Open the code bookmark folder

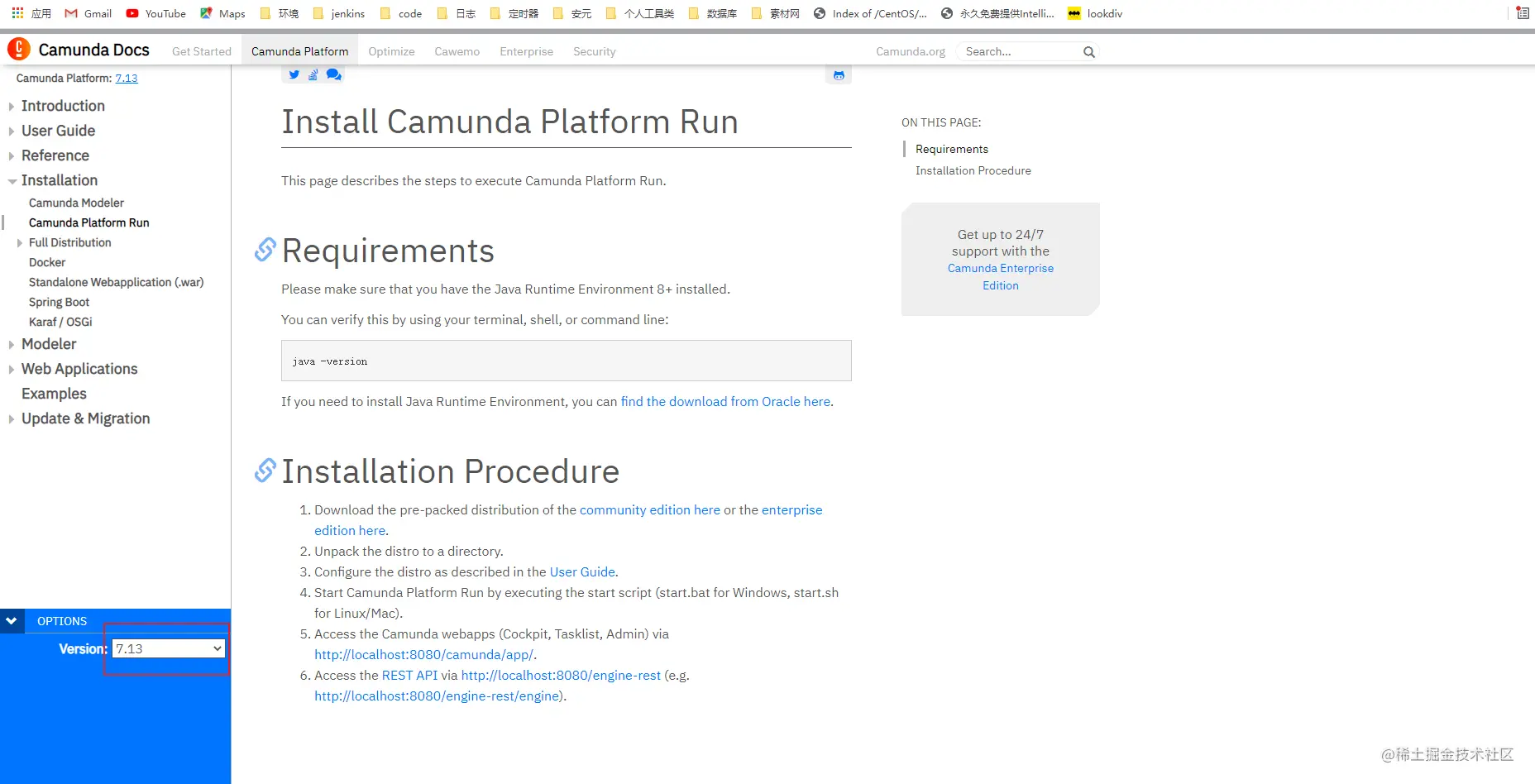[401, 13]
